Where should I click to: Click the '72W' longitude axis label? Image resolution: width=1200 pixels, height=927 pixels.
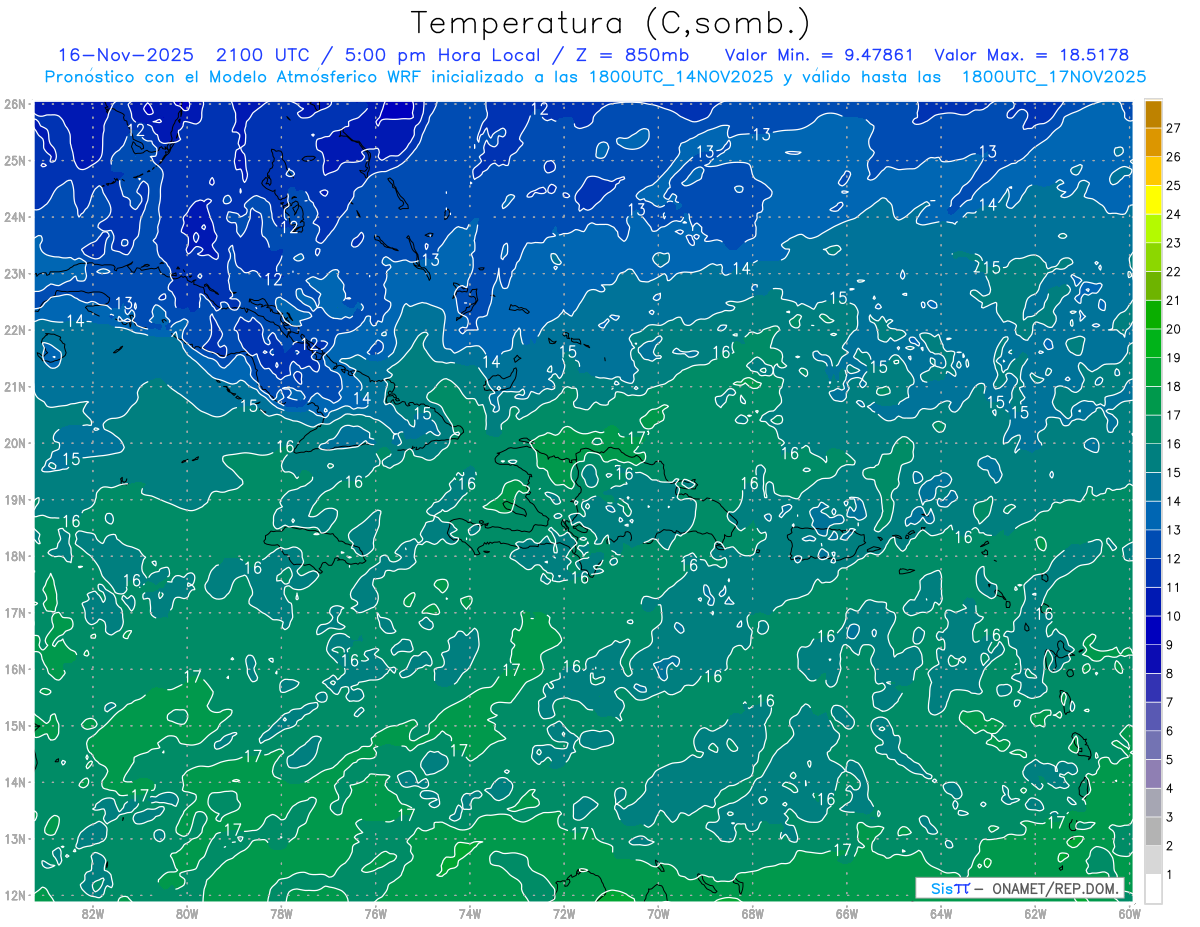564,913
